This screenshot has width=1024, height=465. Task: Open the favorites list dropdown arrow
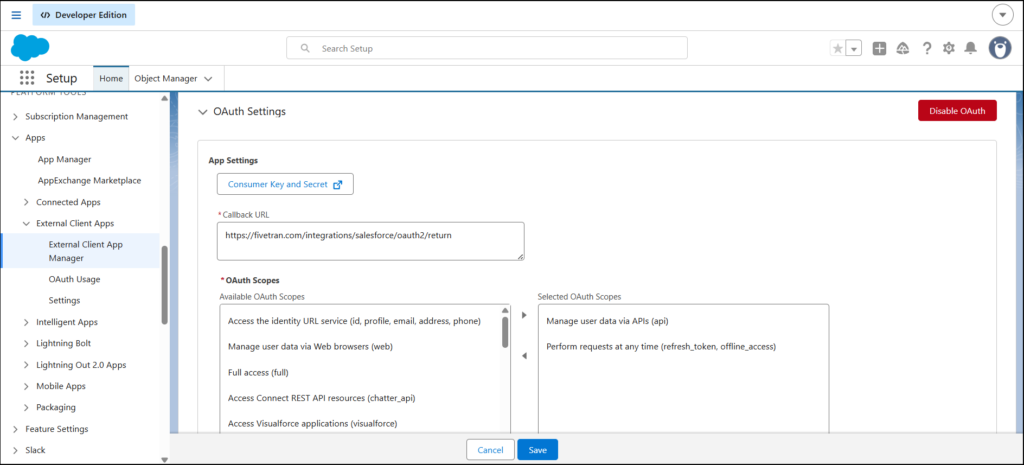[x=854, y=48]
